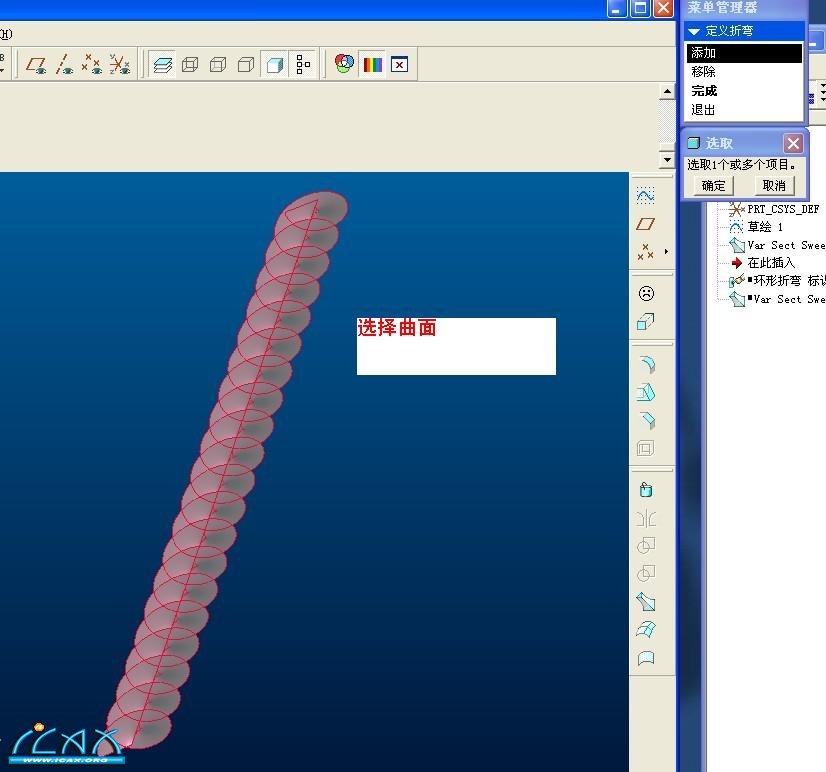Screen dimensions: 826x772
Task: Open the layers stack icon
Action: coord(162,65)
